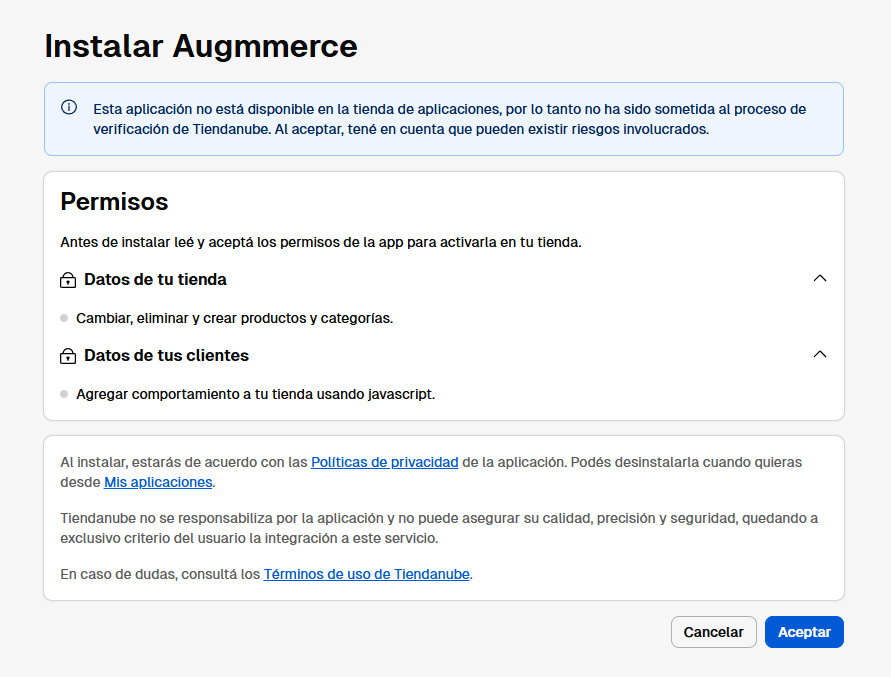The height and width of the screenshot is (677, 891).
Task: Click 'Agregar comportamiento a tu tienda usando javascript.' text
Action: (256, 394)
